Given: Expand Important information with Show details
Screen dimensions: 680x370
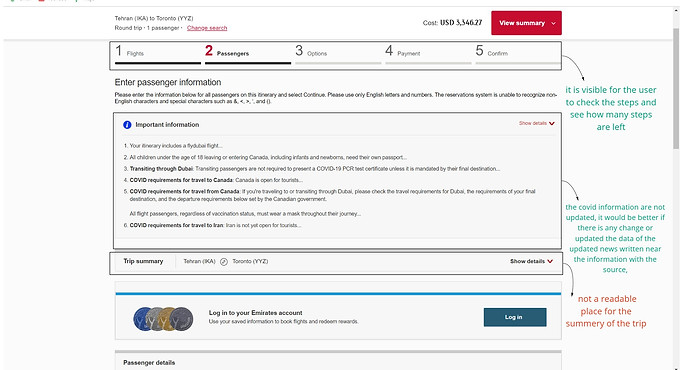Looking at the screenshot, I should click(536, 123).
